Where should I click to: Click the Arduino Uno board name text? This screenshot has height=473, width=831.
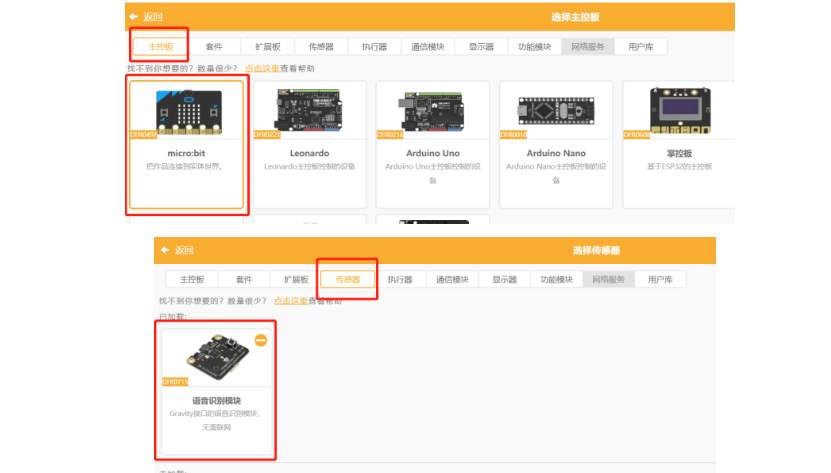(x=433, y=153)
